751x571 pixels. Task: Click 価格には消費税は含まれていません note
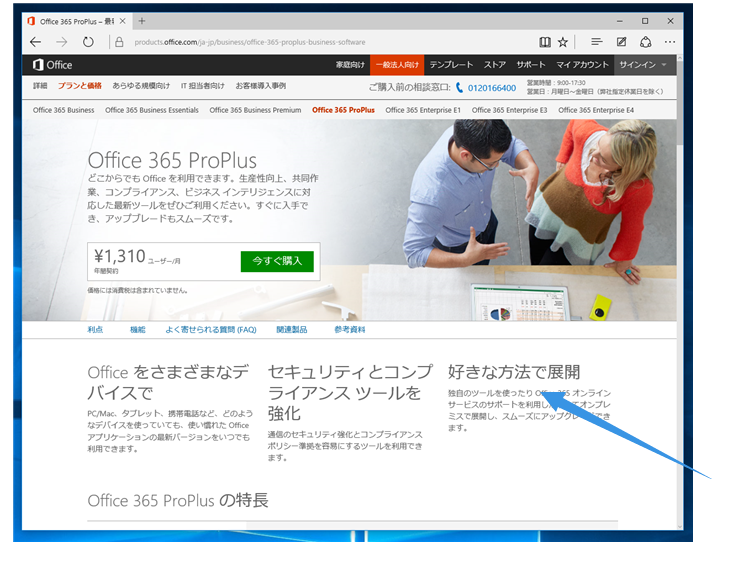click(x=137, y=290)
